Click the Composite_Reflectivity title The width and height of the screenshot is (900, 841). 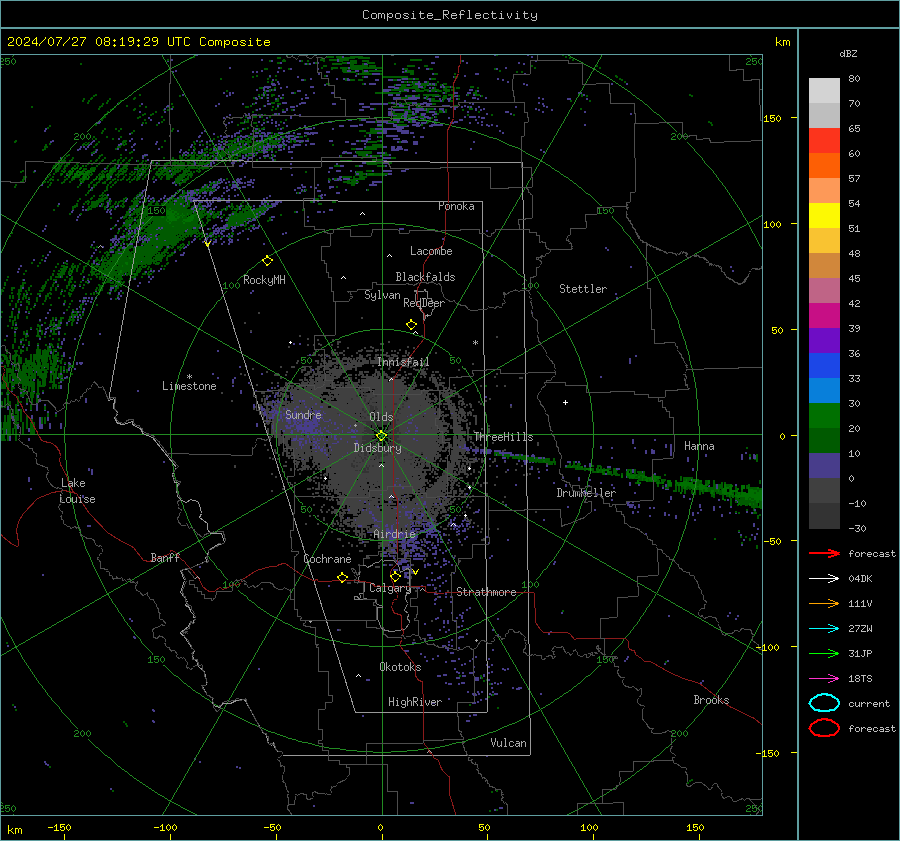[x=450, y=15]
